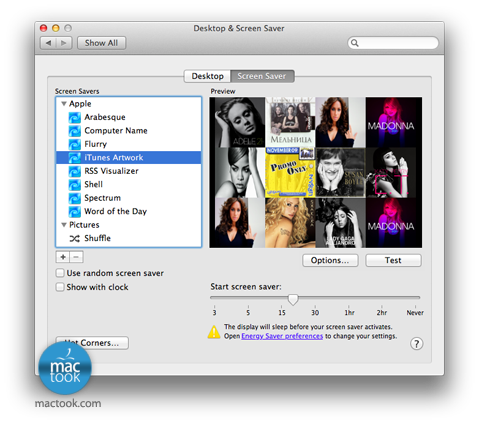Click the Adele 21 album thumbnail
This screenshot has width=479, height=424.
pyautogui.click(x=240, y=122)
